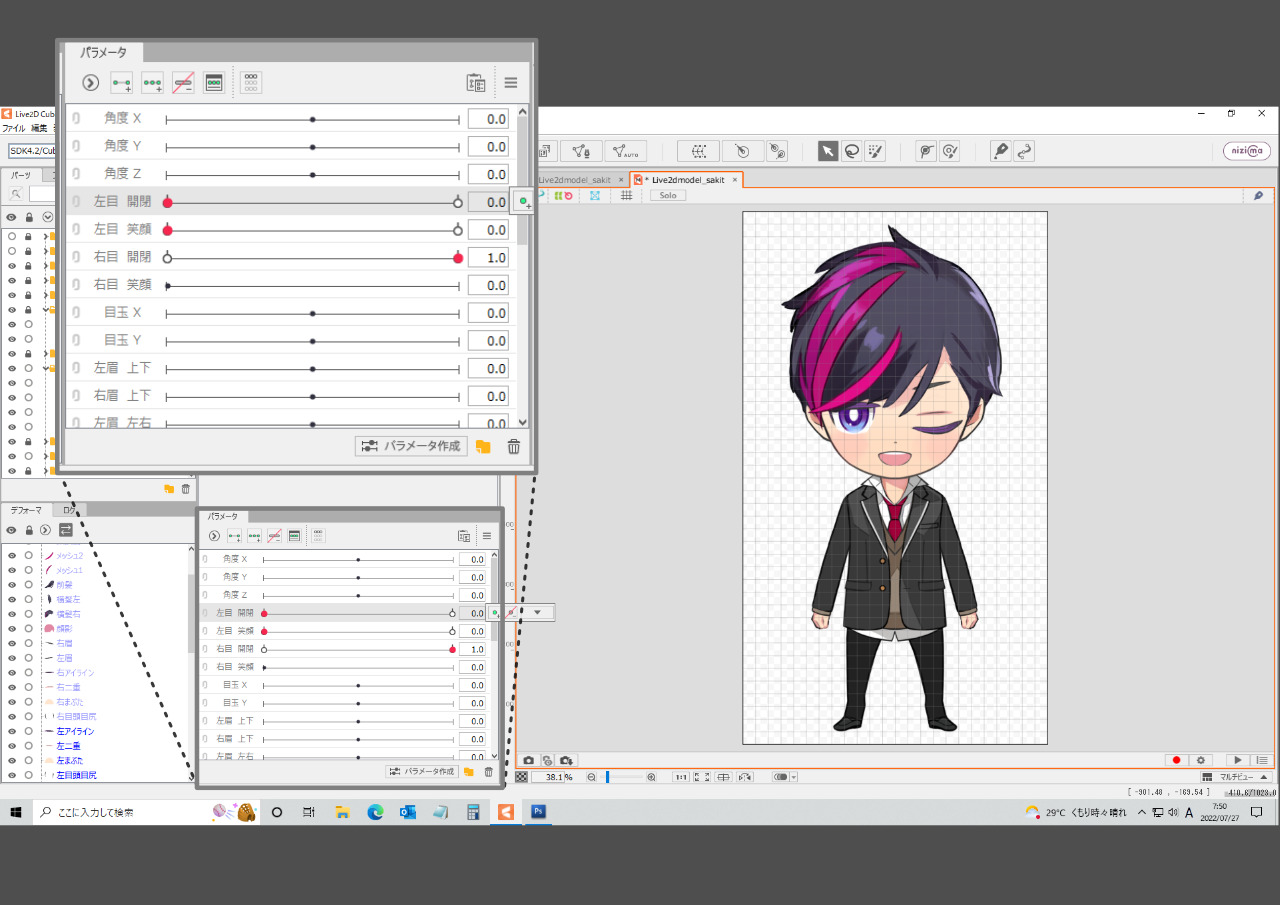Toggle the lock icon in deformer panel header
This screenshot has width=1280, height=905.
29,530
